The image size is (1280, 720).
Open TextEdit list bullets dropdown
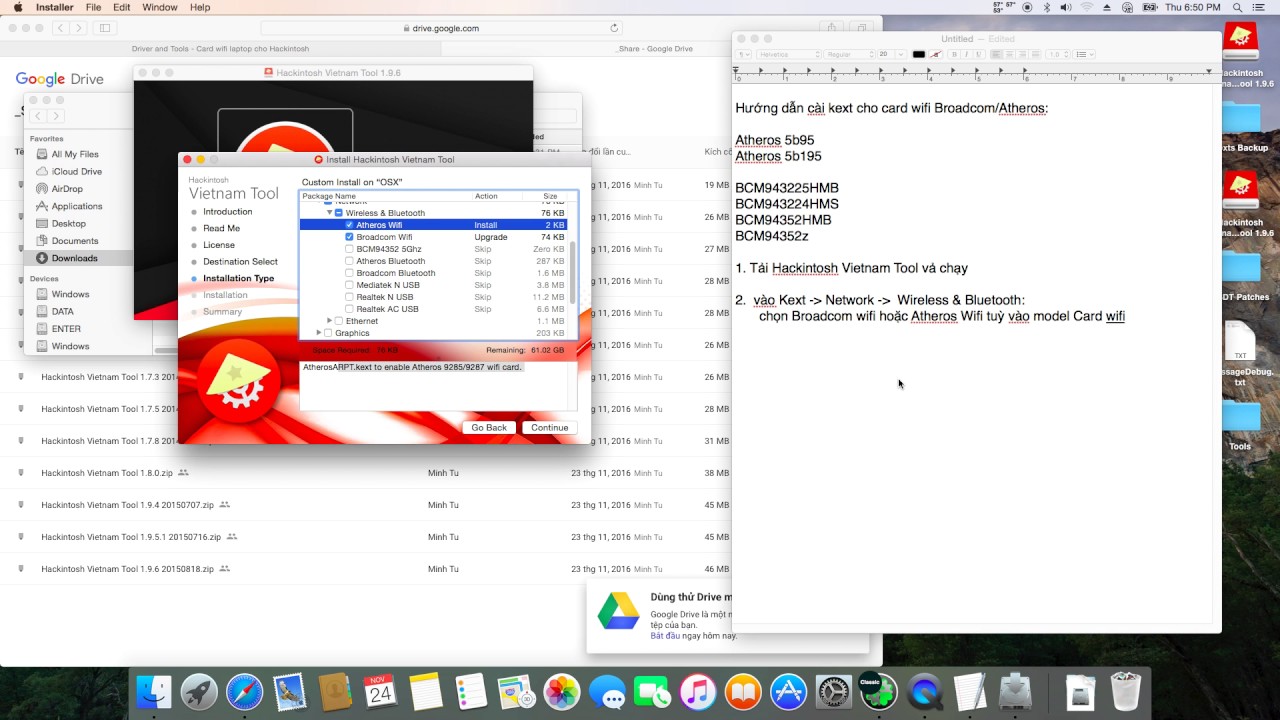coord(1085,54)
